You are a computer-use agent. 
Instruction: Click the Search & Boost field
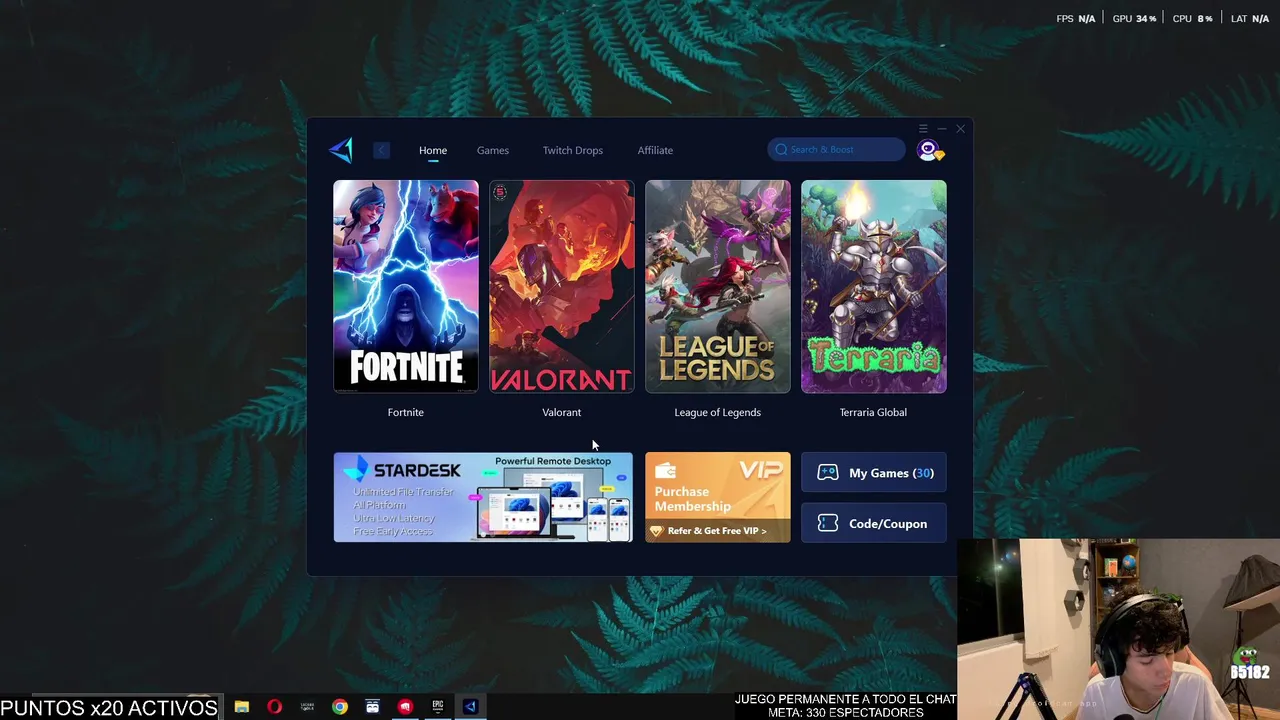click(x=837, y=150)
